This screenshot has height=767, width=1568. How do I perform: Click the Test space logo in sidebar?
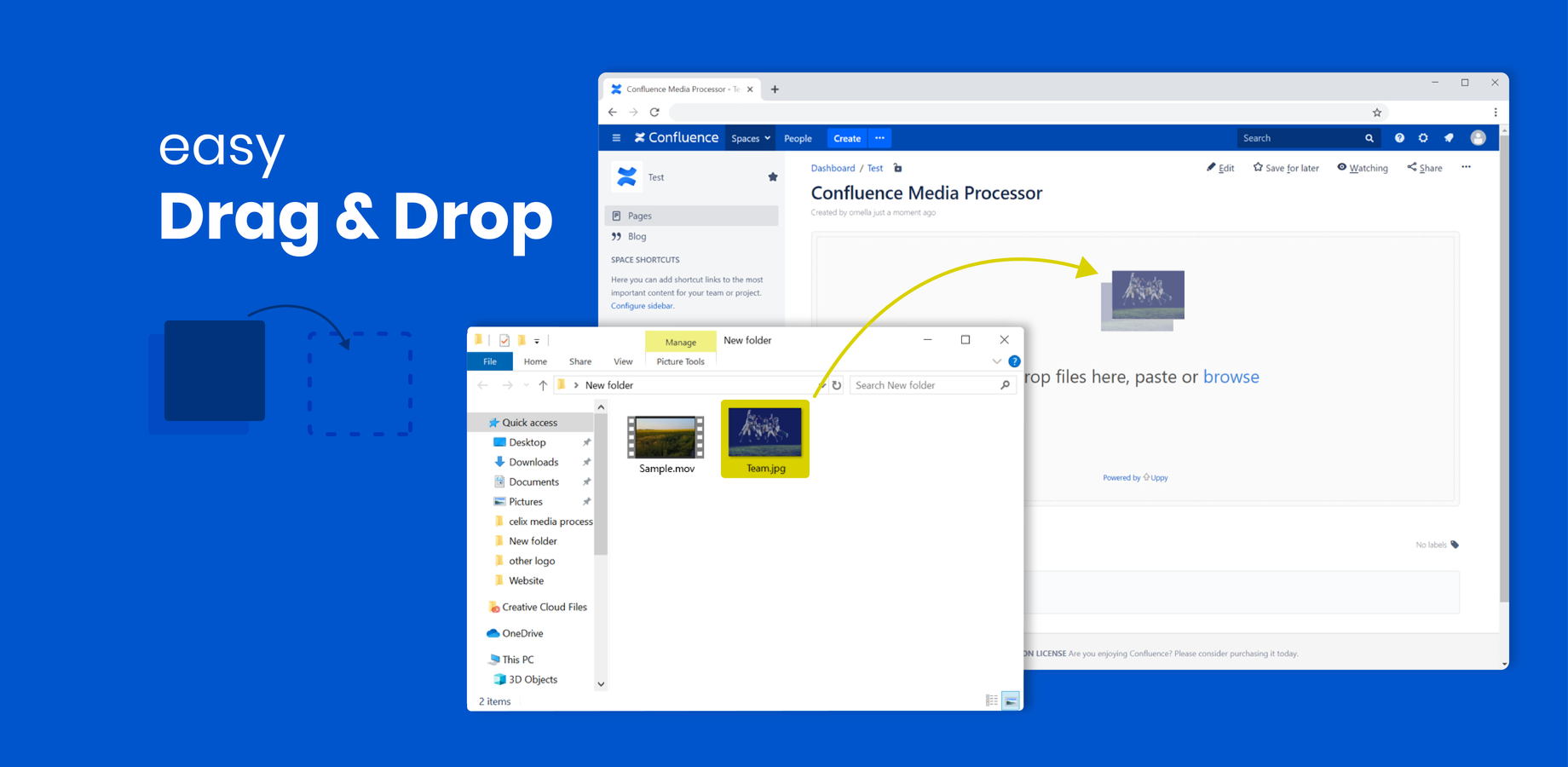click(627, 177)
